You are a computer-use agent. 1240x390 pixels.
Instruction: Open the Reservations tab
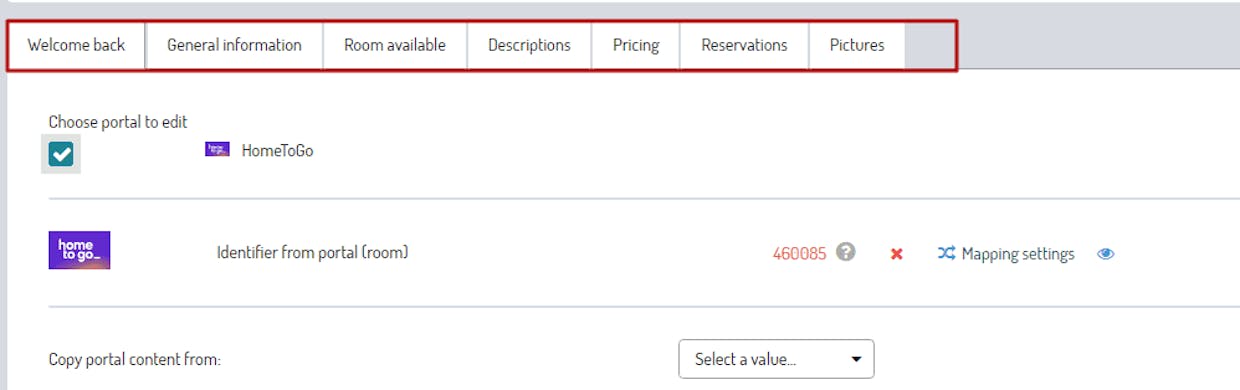pyautogui.click(x=744, y=45)
